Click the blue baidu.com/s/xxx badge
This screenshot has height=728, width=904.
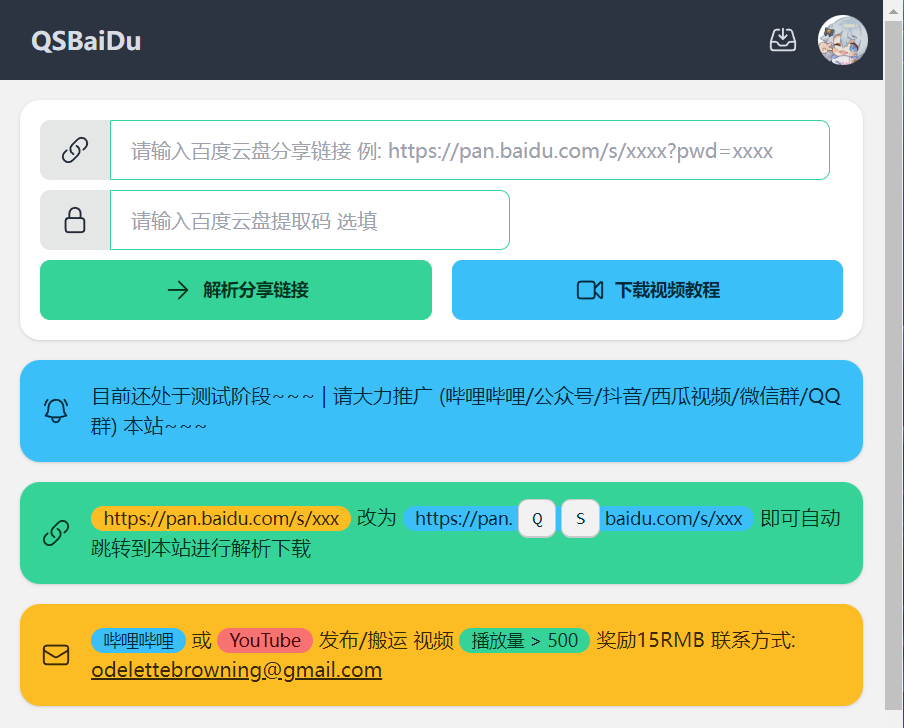pos(677,519)
